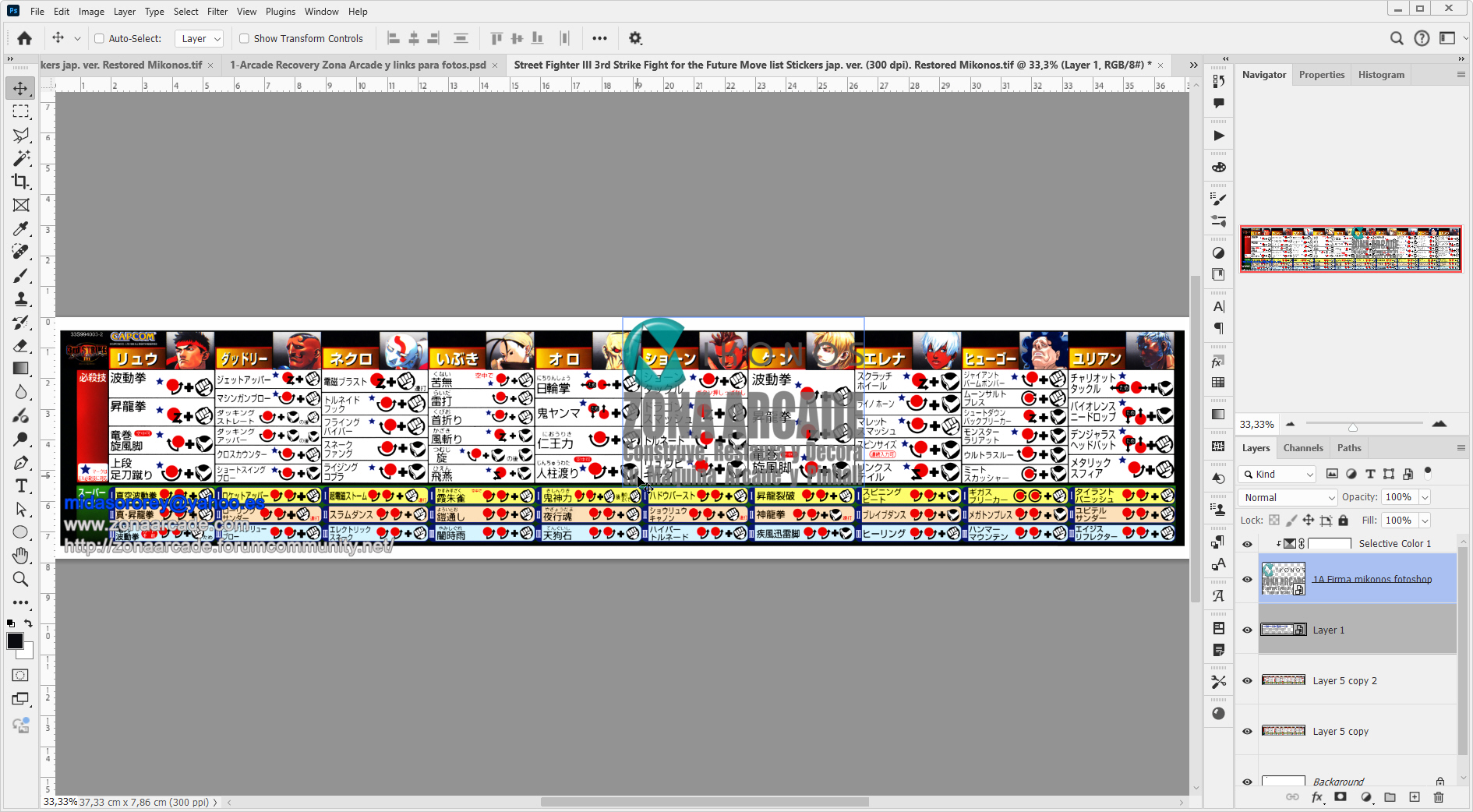Image resolution: width=1473 pixels, height=812 pixels.
Task: Select the Crop tool
Action: click(x=21, y=182)
